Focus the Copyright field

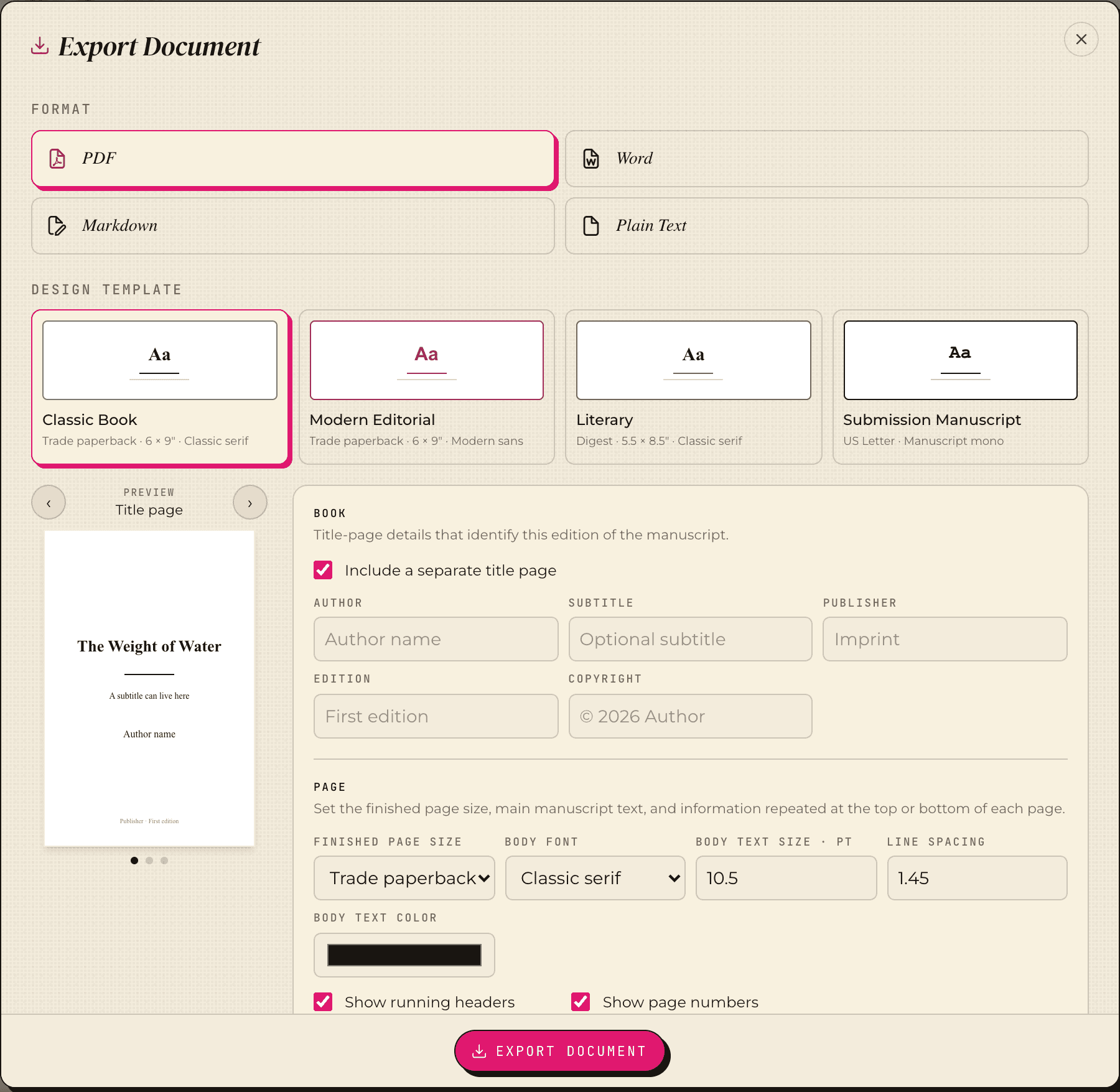690,716
